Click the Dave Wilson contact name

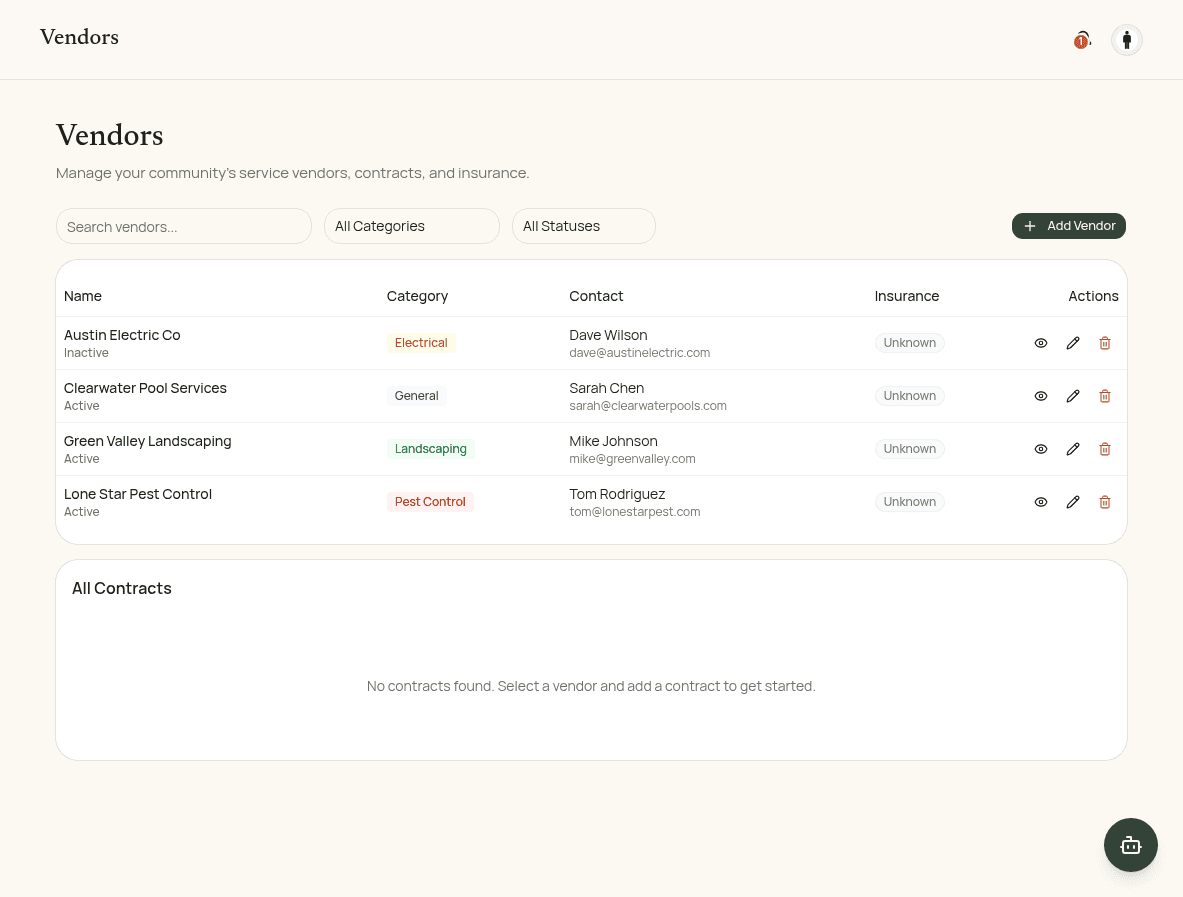coord(608,335)
